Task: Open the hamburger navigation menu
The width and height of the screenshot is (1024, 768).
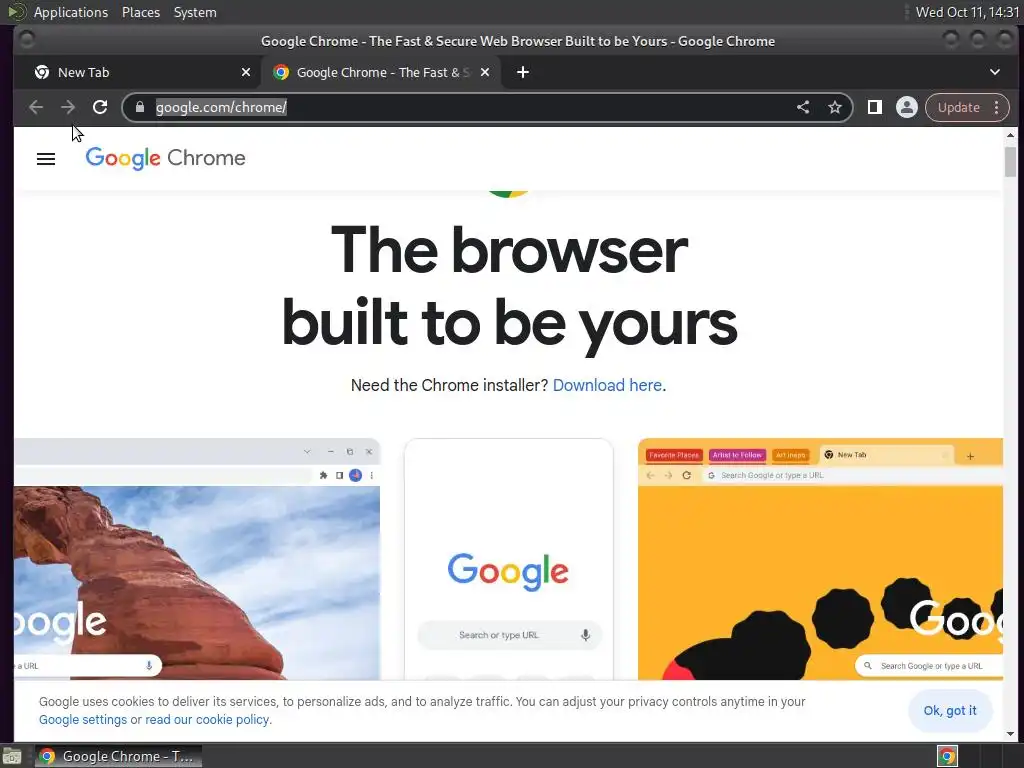Action: point(46,159)
